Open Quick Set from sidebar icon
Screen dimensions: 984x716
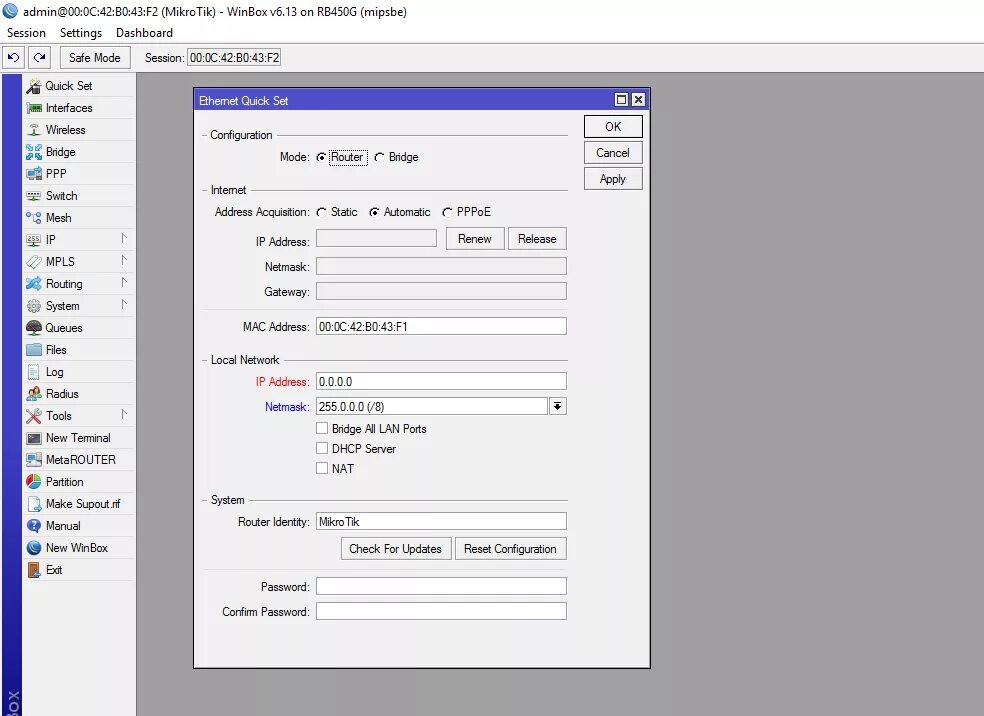tap(33, 86)
